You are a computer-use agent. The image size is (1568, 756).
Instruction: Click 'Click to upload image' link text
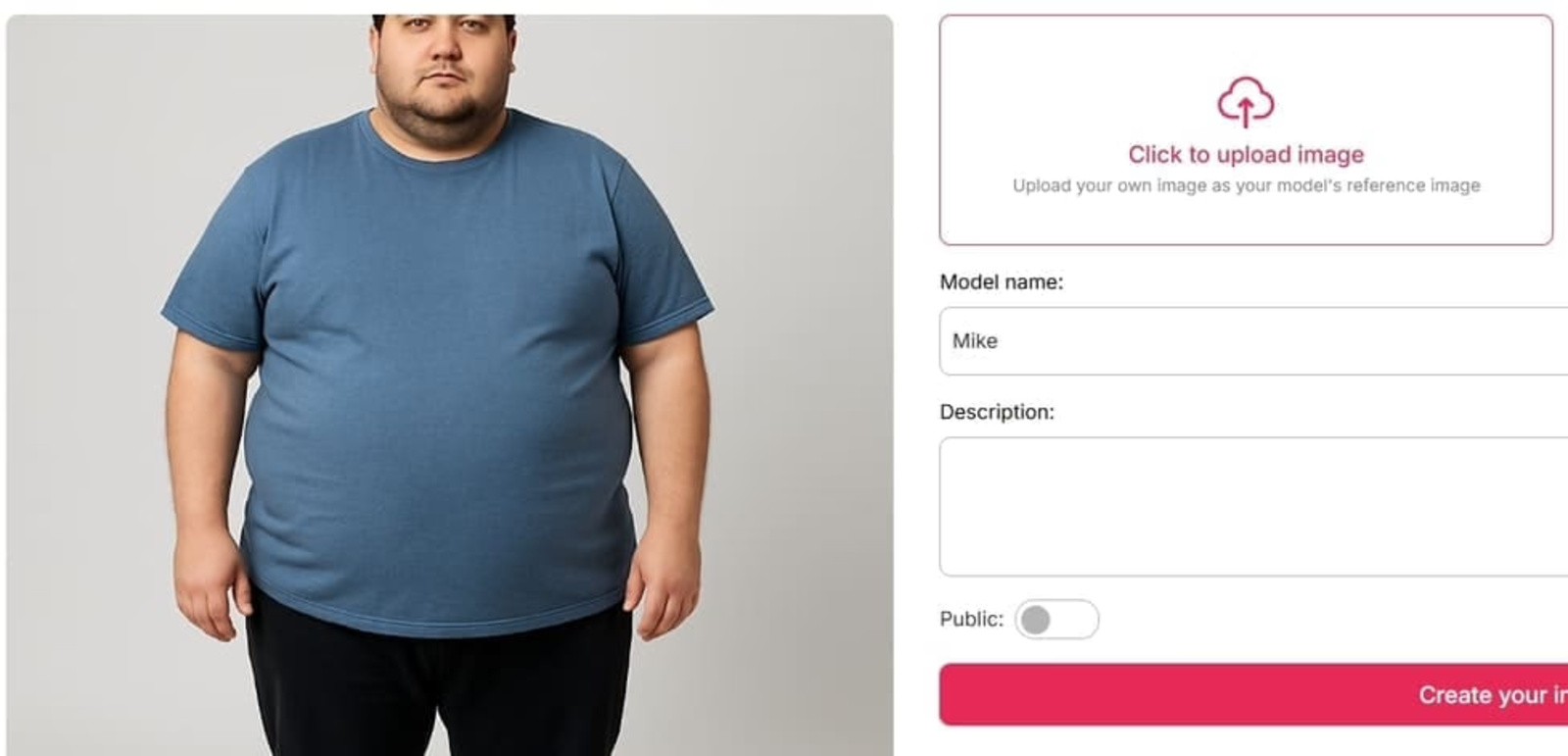point(1245,154)
